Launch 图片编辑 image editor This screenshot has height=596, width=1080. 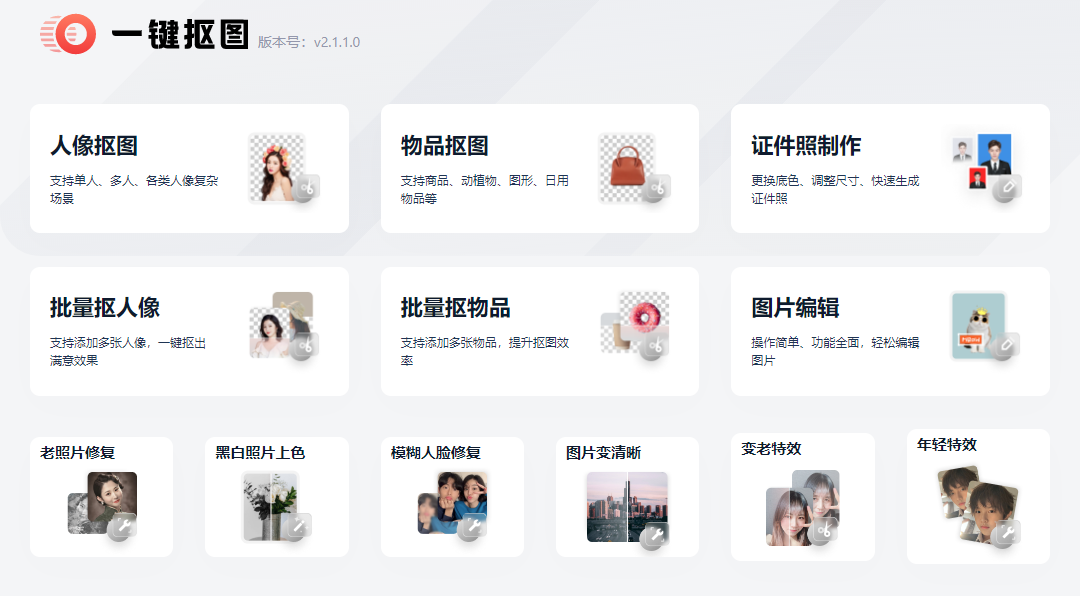tap(891, 331)
